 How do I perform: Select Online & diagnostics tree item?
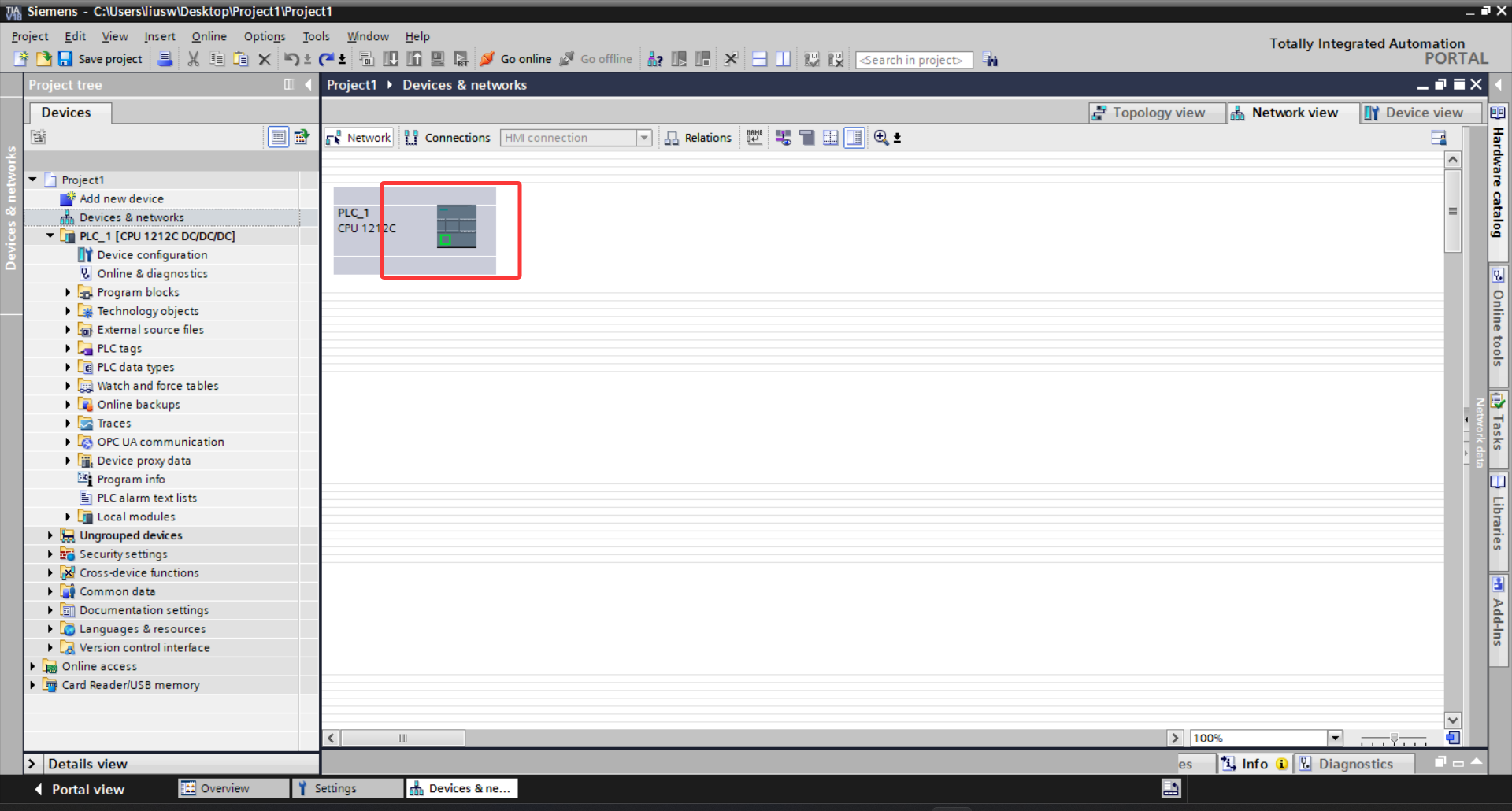point(152,273)
